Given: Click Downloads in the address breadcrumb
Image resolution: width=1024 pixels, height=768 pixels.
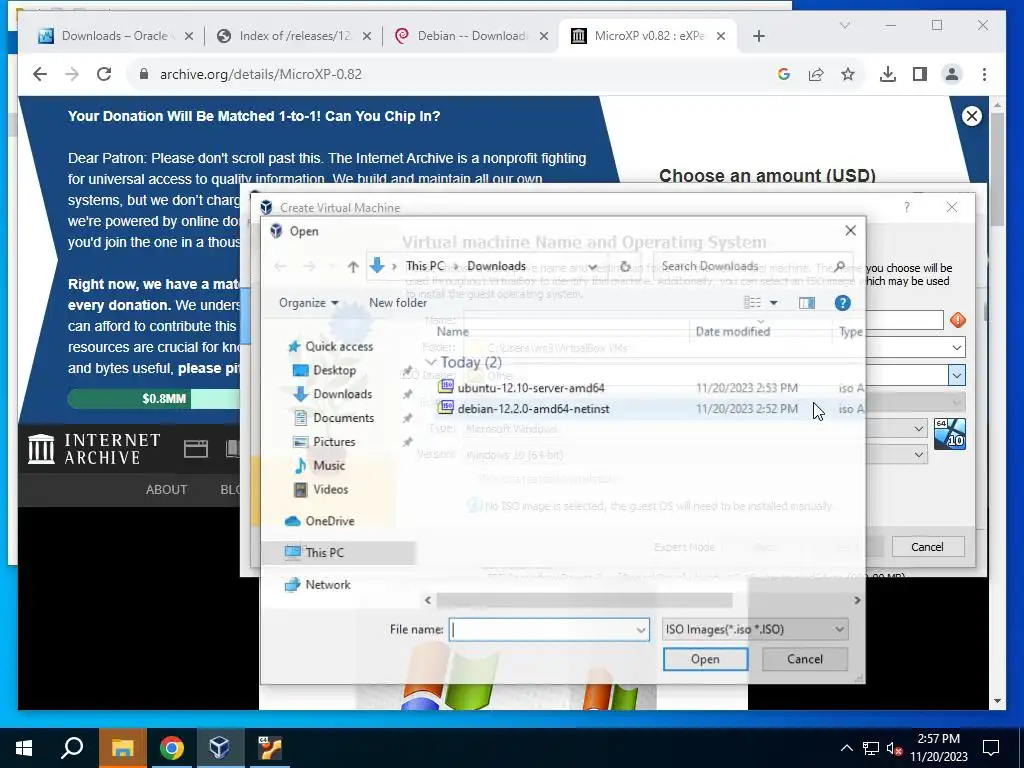Looking at the screenshot, I should pos(496,266).
